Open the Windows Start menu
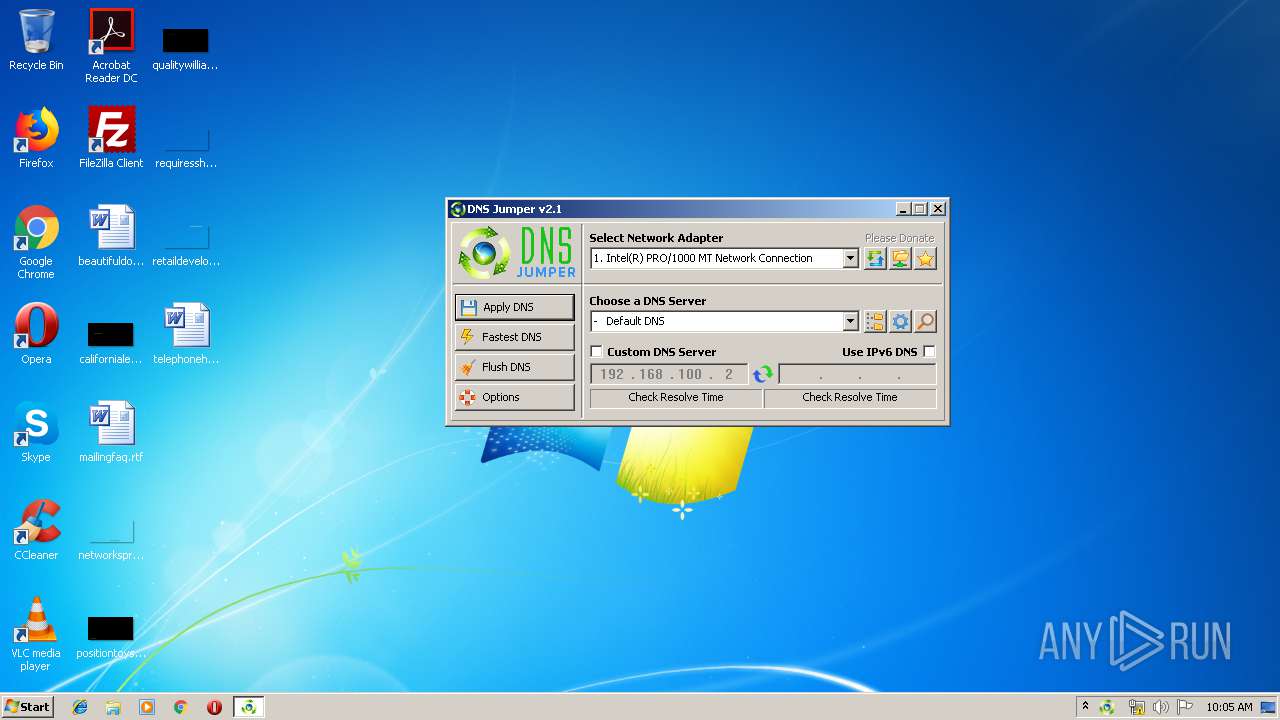 point(28,706)
